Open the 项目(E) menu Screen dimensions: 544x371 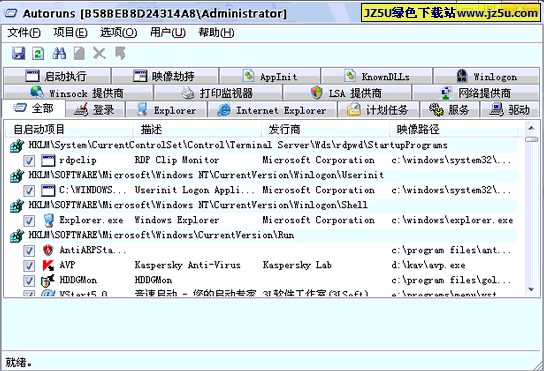click(x=70, y=33)
